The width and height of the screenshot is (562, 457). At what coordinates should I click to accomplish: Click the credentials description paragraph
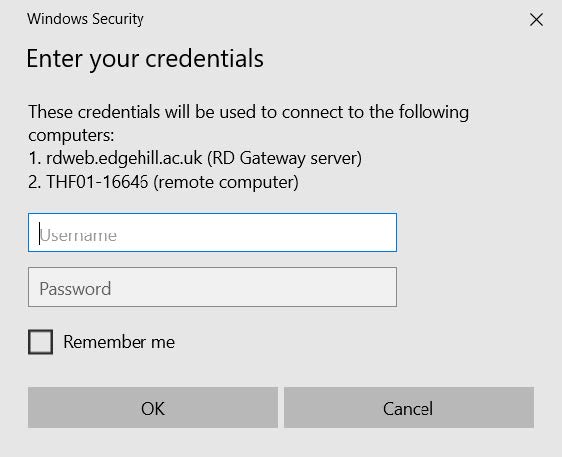tap(248, 123)
